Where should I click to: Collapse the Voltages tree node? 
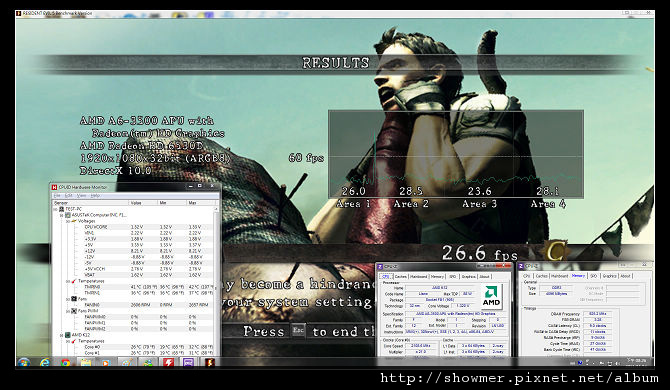click(68, 221)
